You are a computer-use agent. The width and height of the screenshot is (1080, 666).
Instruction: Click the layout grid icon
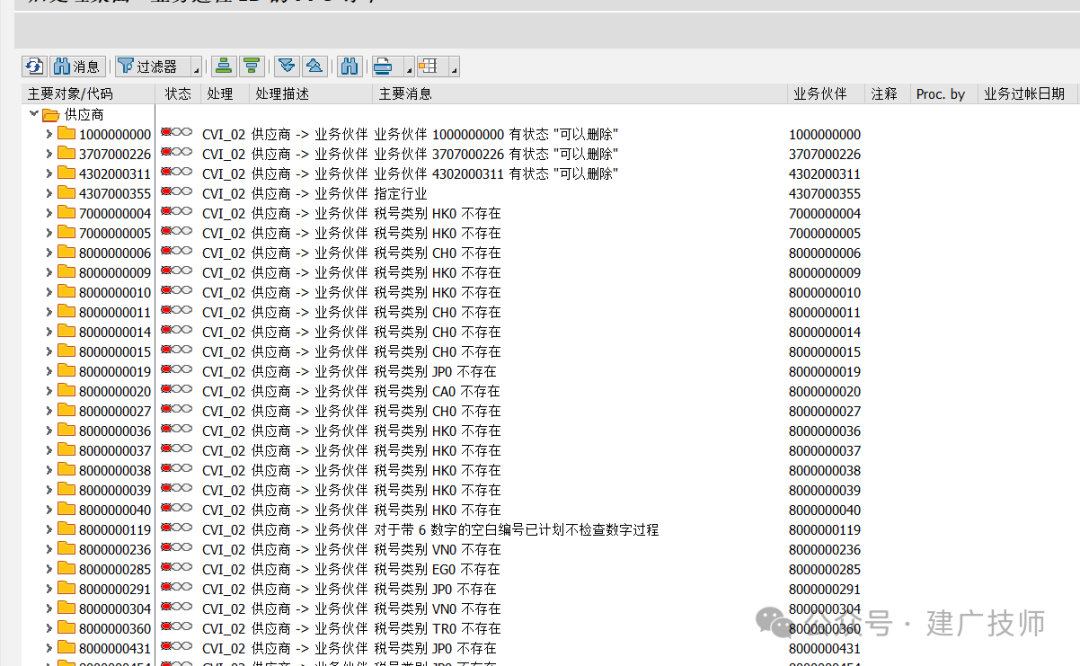(429, 66)
